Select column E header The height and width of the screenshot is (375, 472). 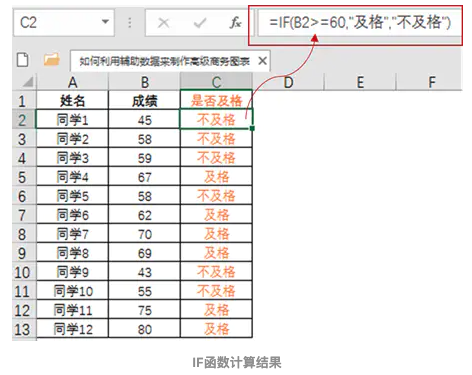[360, 82]
